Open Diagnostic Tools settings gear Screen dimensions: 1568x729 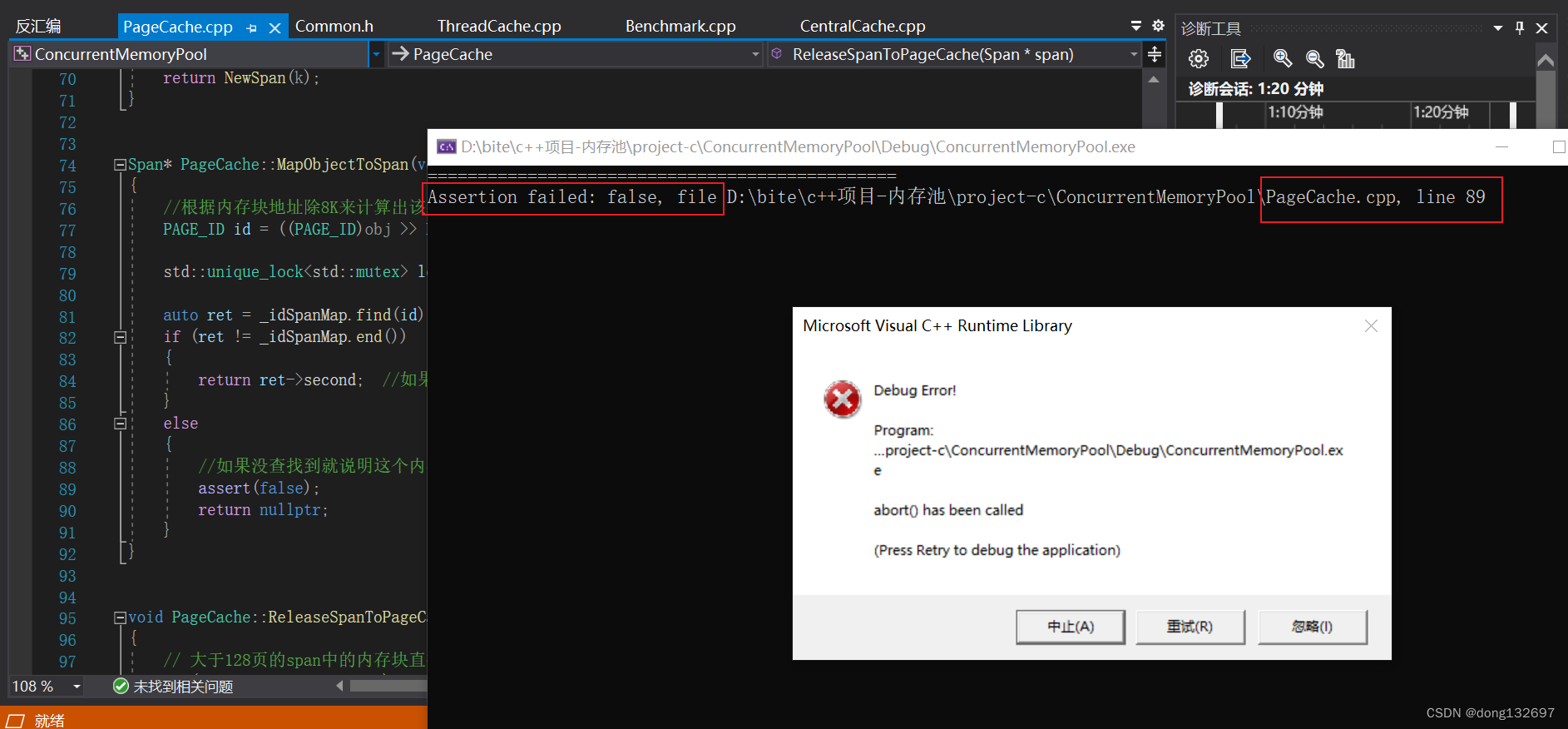click(x=1199, y=59)
